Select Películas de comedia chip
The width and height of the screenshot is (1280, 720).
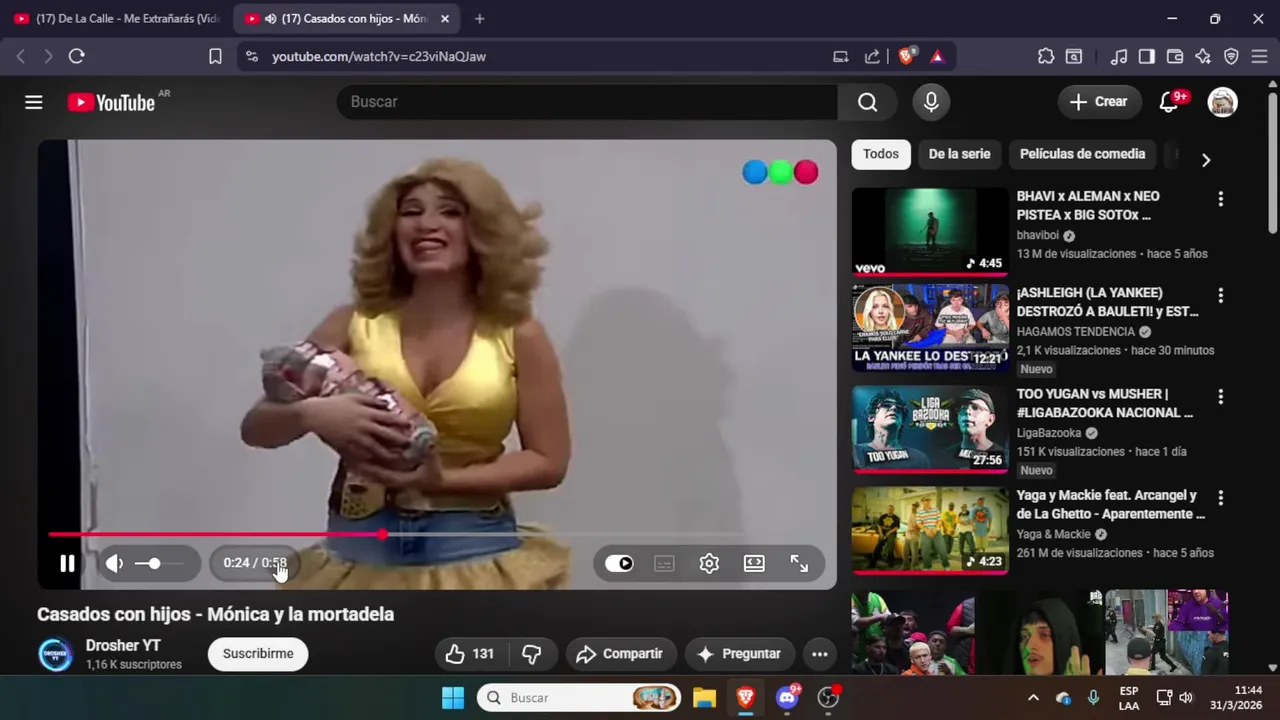coord(1082,154)
